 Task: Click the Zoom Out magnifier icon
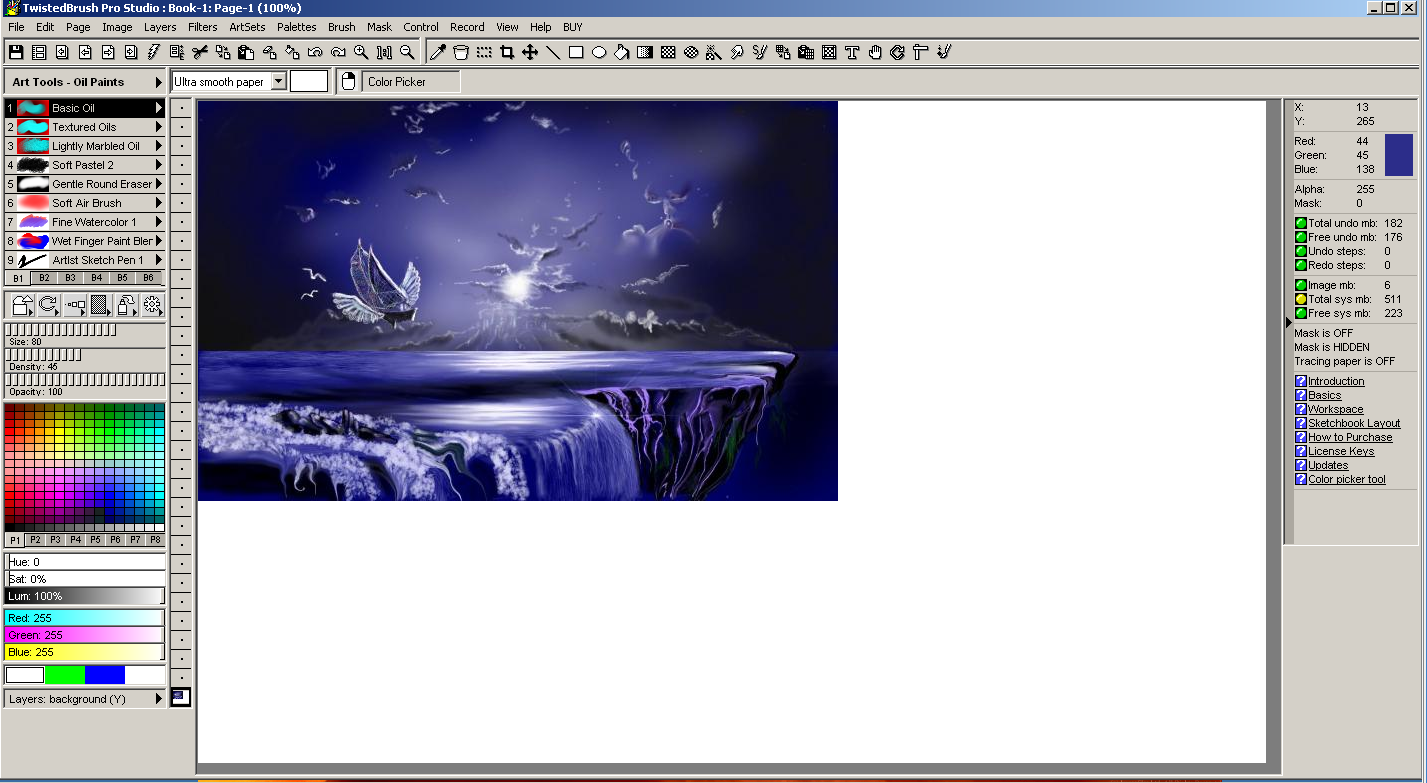tap(407, 52)
